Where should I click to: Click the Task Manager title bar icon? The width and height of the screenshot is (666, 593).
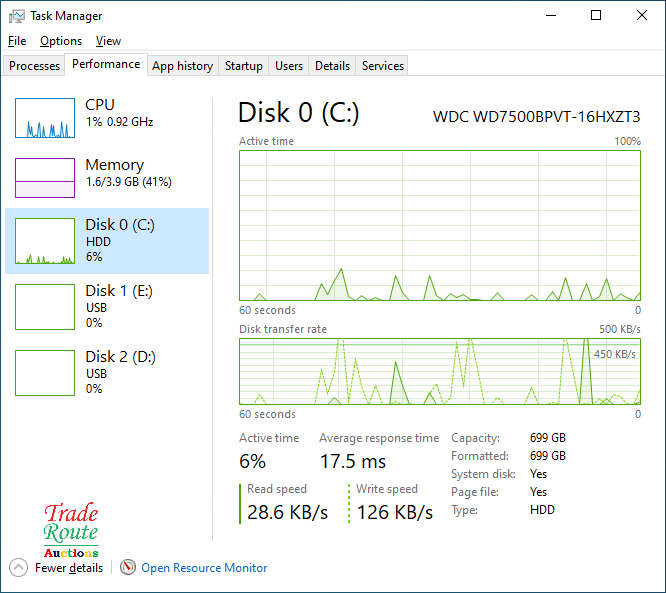(17, 16)
